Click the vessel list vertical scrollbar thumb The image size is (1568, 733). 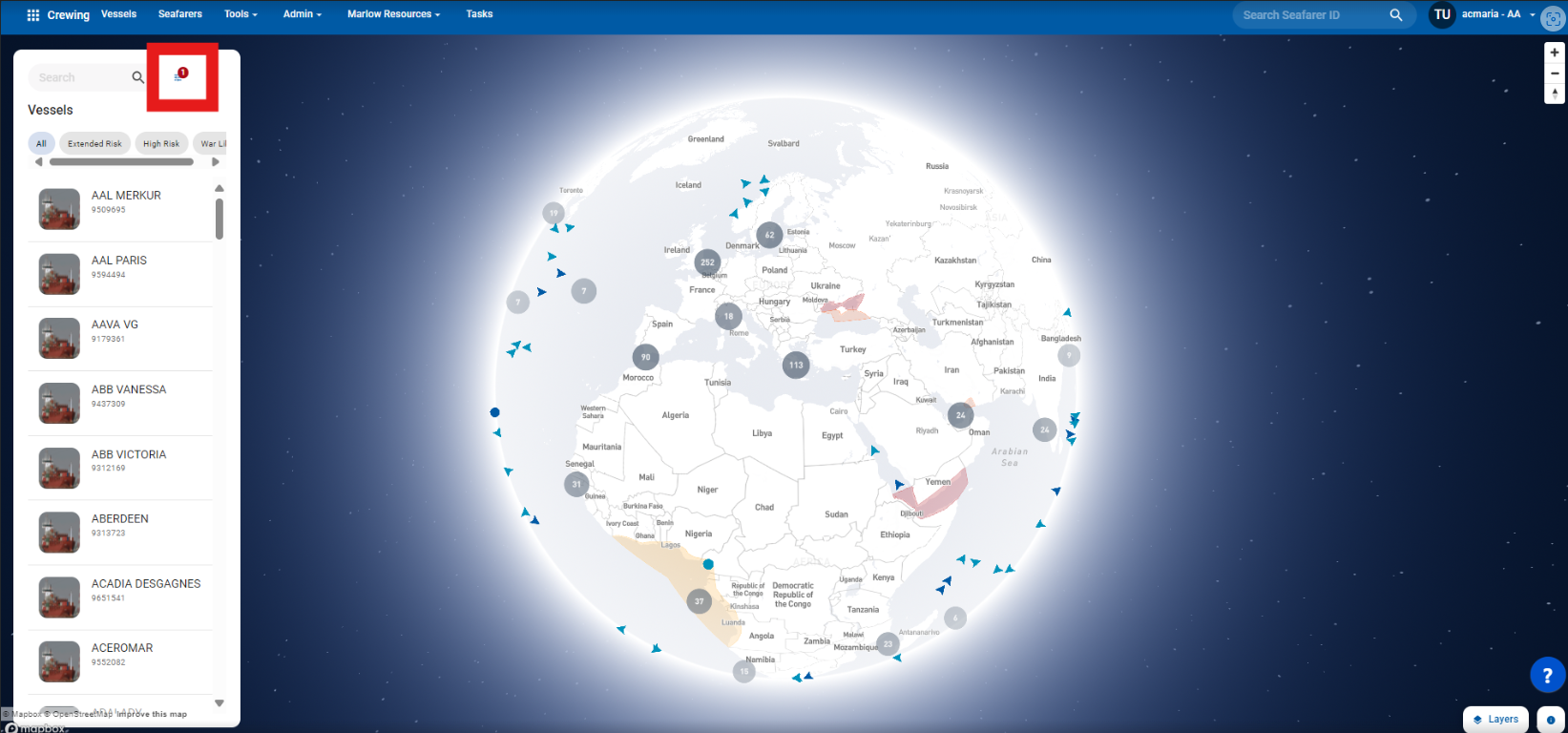coord(220,219)
